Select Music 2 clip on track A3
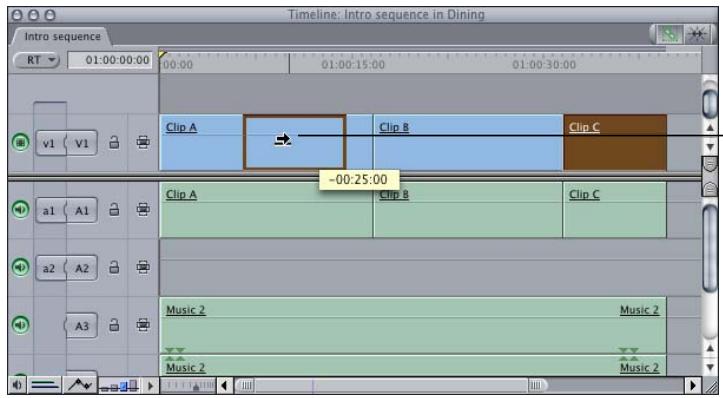Image resolution: width=723 pixels, height=398 pixels. [x=413, y=326]
